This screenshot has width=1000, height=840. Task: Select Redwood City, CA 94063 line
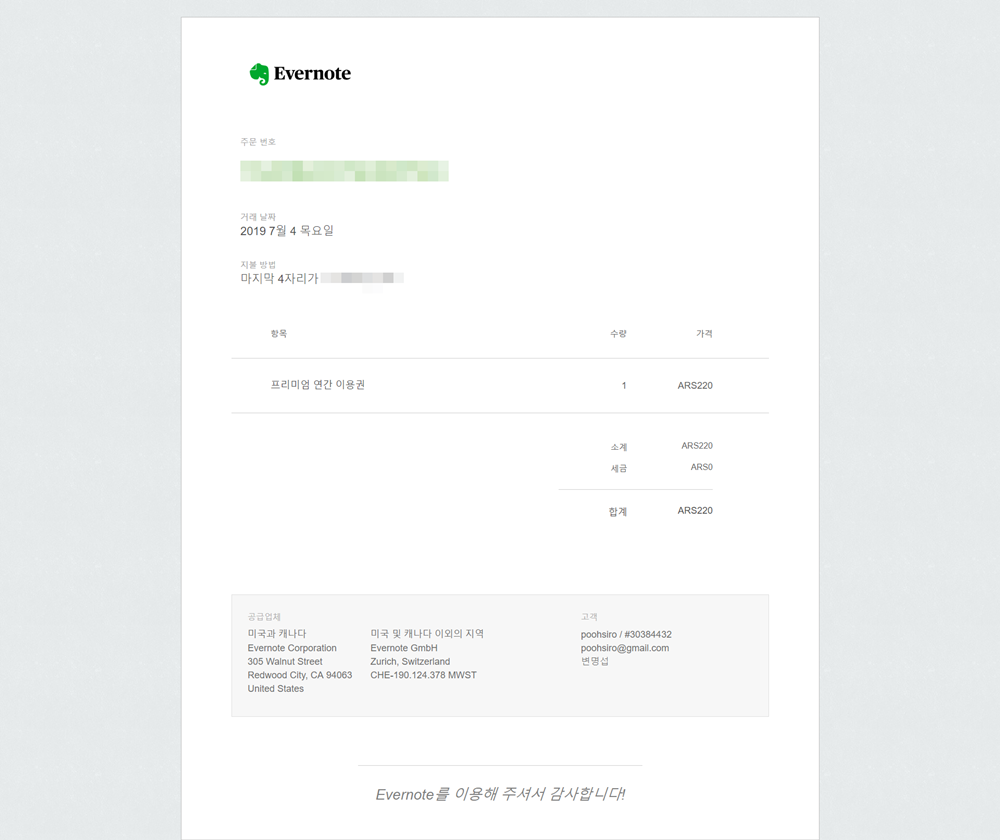click(x=300, y=675)
